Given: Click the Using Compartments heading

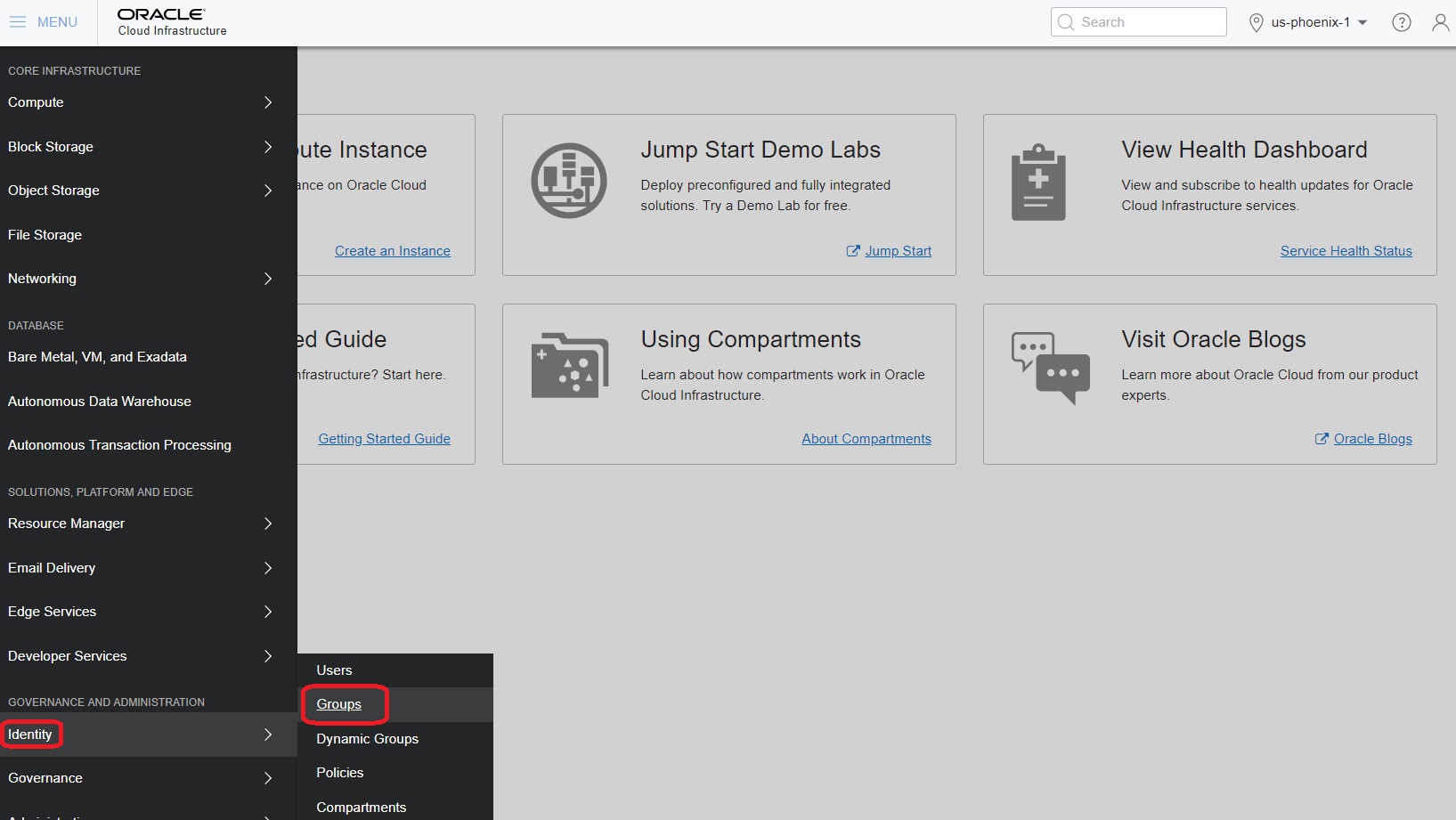Looking at the screenshot, I should click(751, 339).
